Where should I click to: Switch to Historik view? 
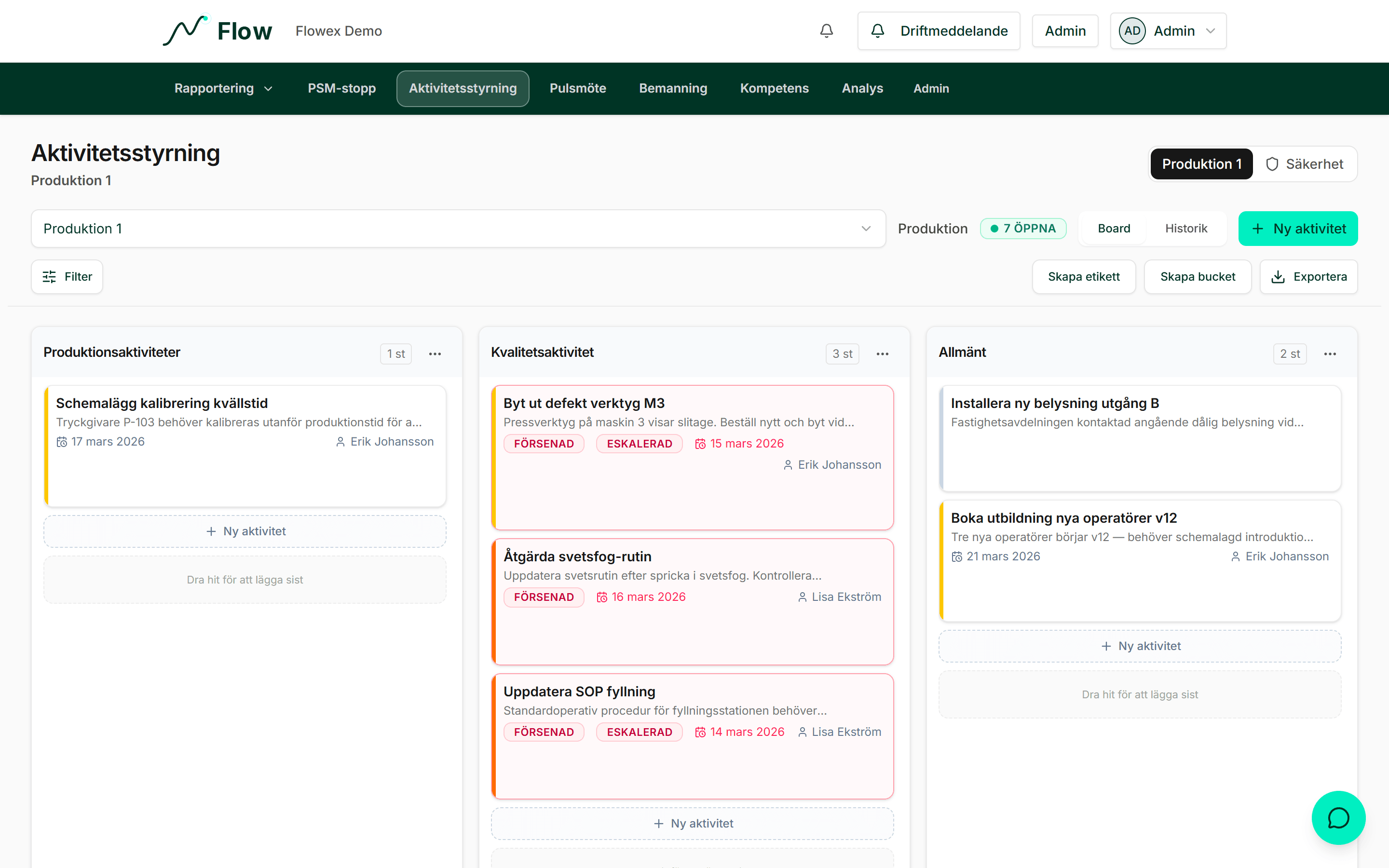[1186, 228]
